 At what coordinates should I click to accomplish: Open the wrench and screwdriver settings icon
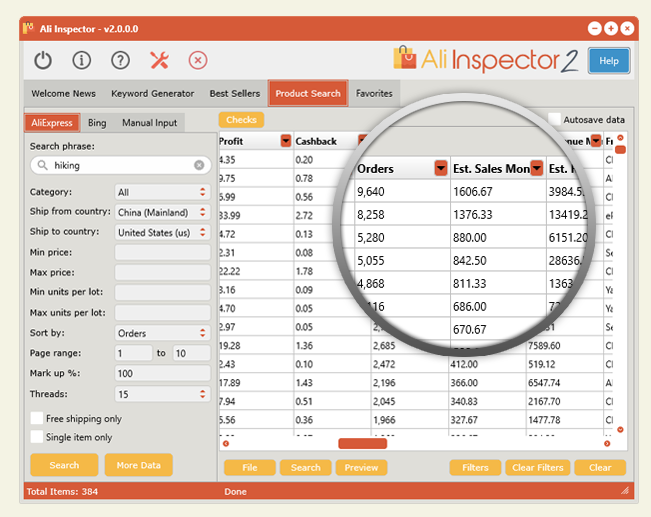tap(159, 61)
